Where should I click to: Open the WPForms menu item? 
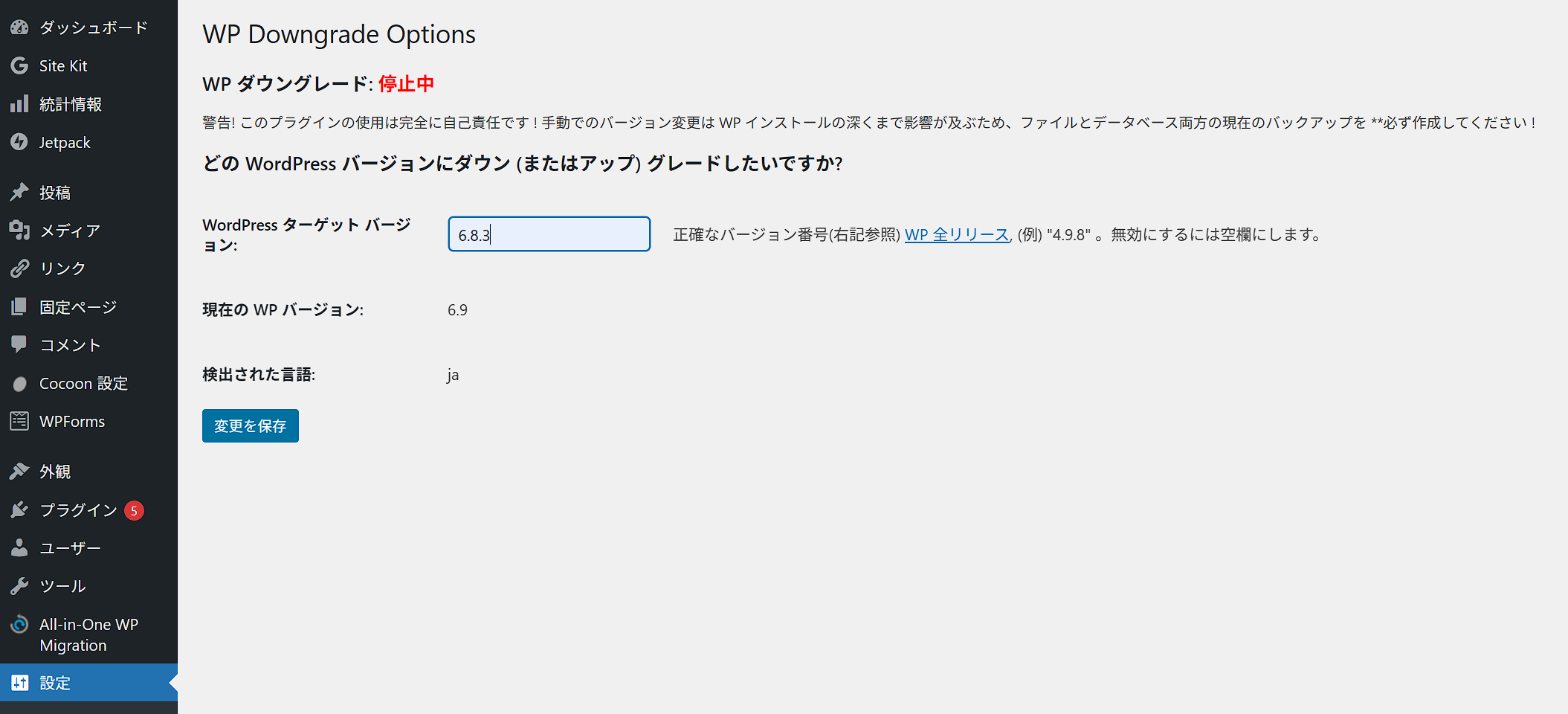point(72,422)
